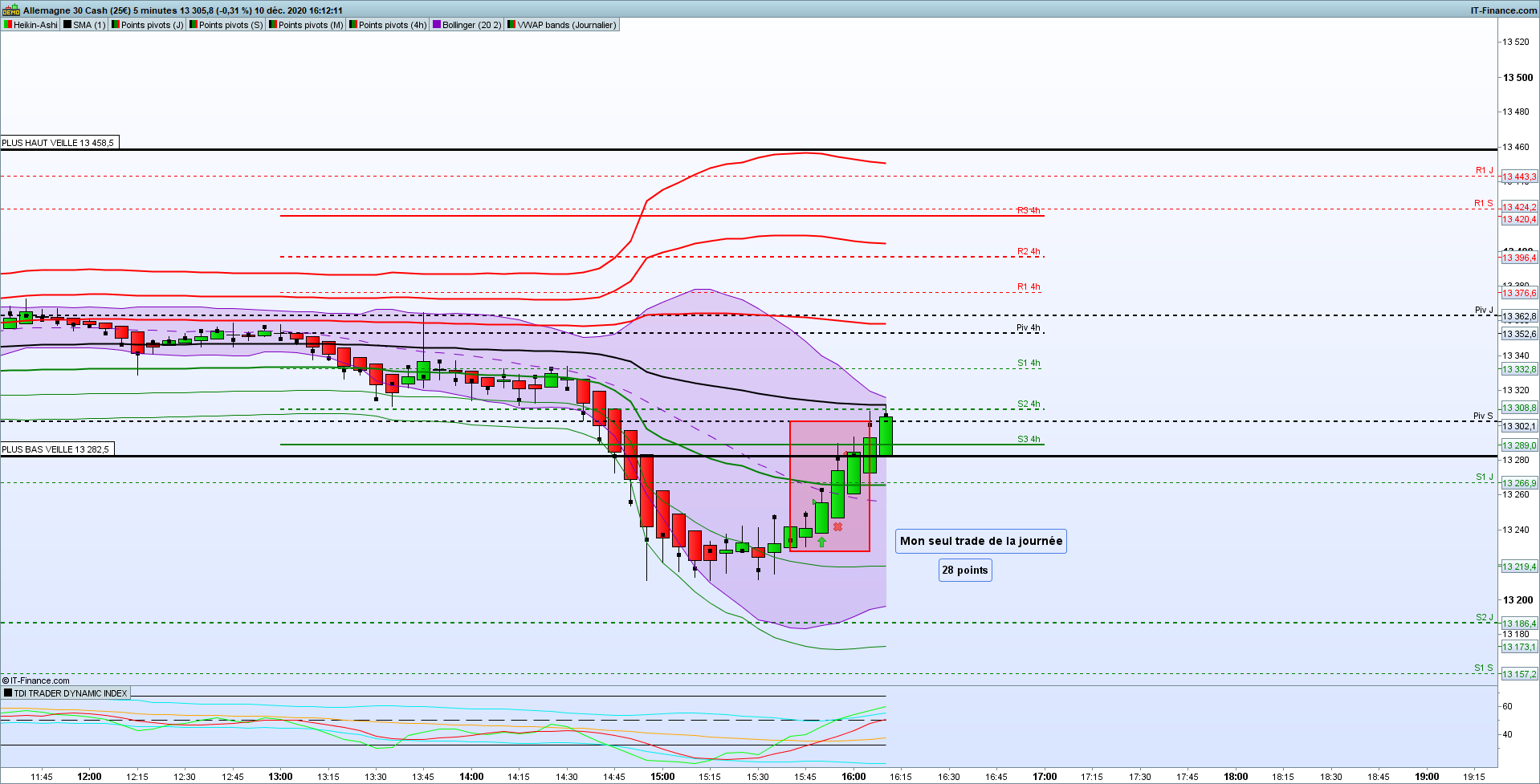Click the black TDI Trader Dynamic Index icon
The image size is (1540, 784).
7,693
